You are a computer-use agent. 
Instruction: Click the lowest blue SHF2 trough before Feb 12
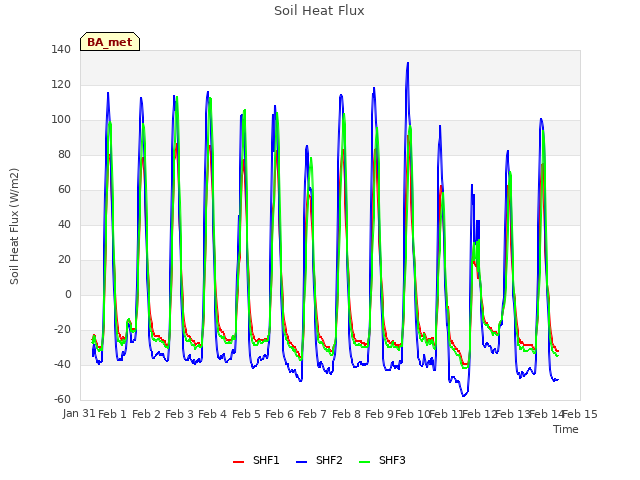coord(464,396)
